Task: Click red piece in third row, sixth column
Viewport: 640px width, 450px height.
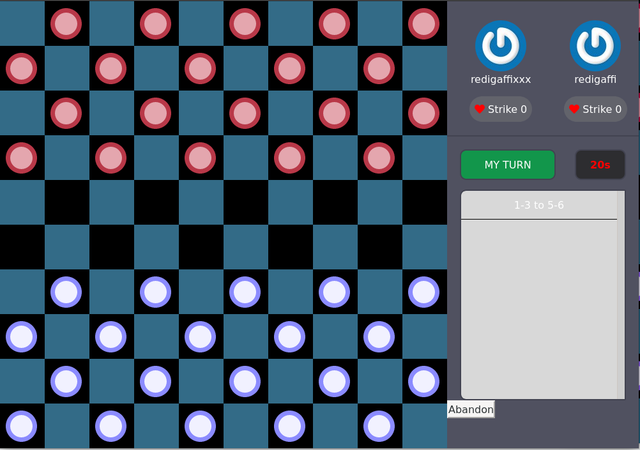Action: pyautogui.click(x=245, y=113)
